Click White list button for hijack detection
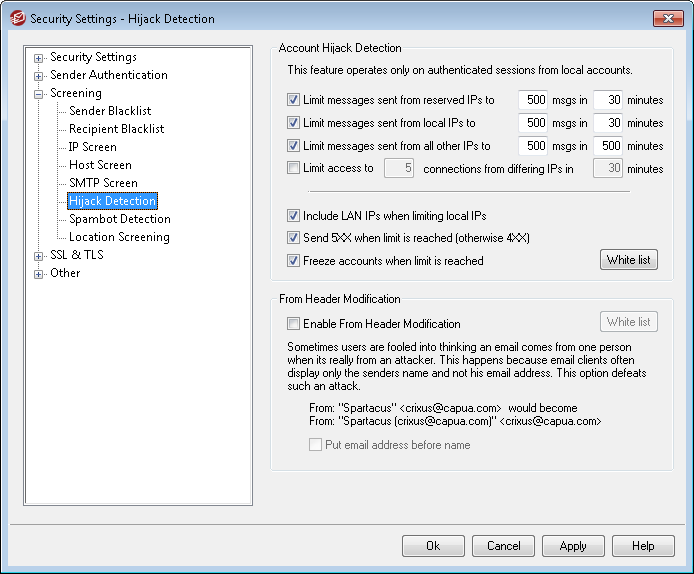Image resolution: width=694 pixels, height=574 pixels. point(628,260)
